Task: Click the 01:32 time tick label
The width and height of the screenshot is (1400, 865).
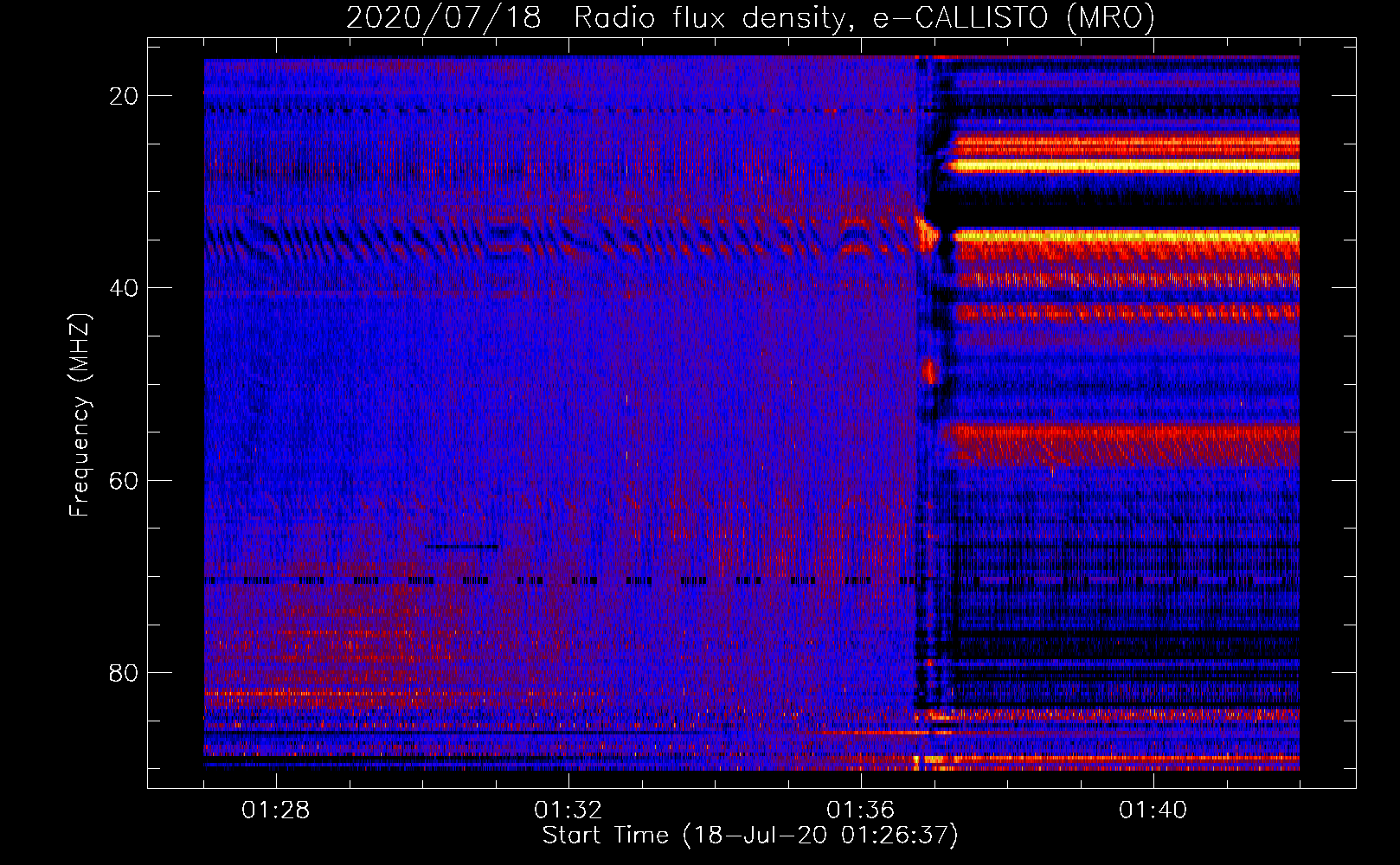Action: point(568,811)
